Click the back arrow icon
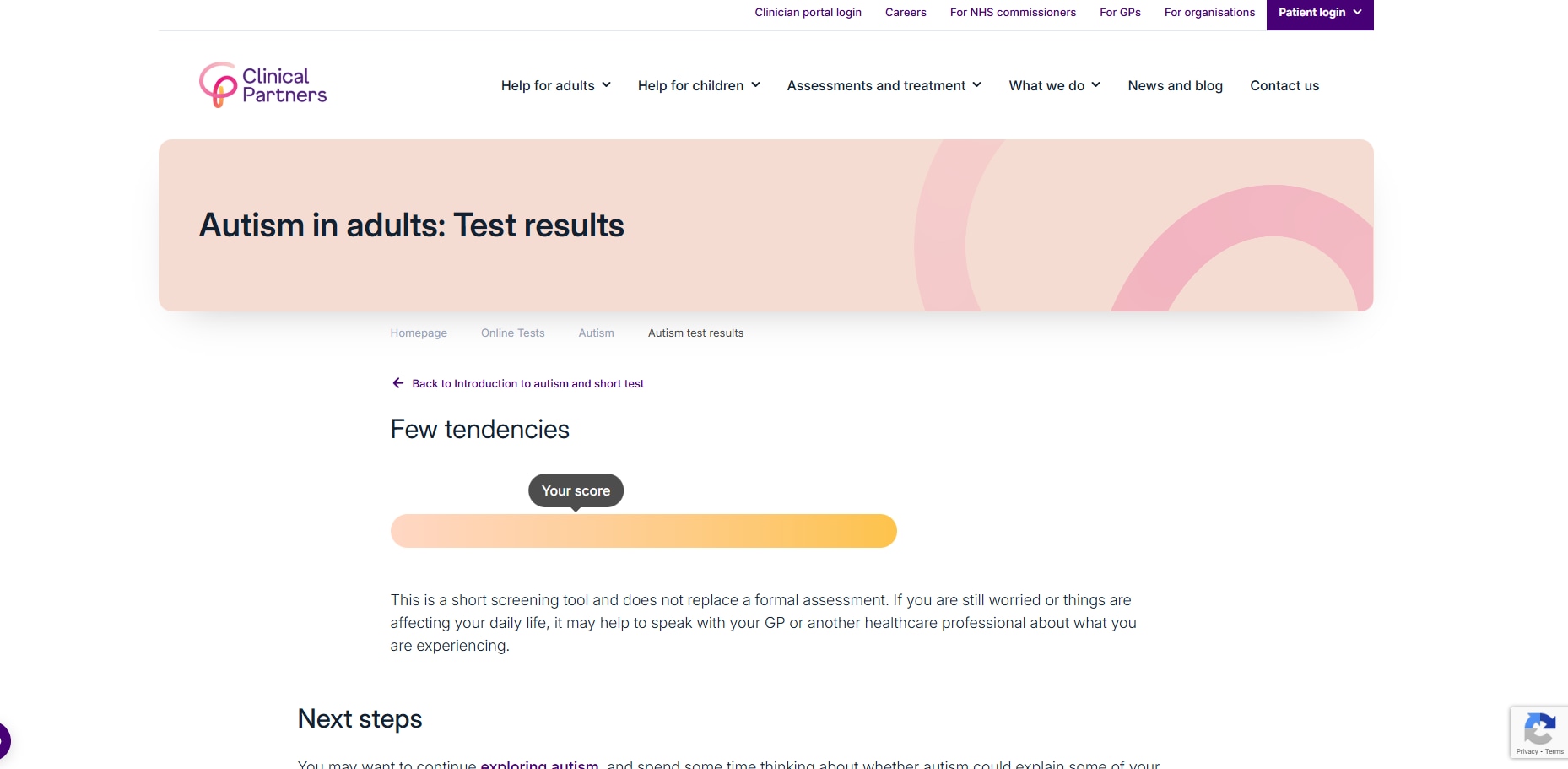Screen dimensions: 1568x769 (398, 383)
